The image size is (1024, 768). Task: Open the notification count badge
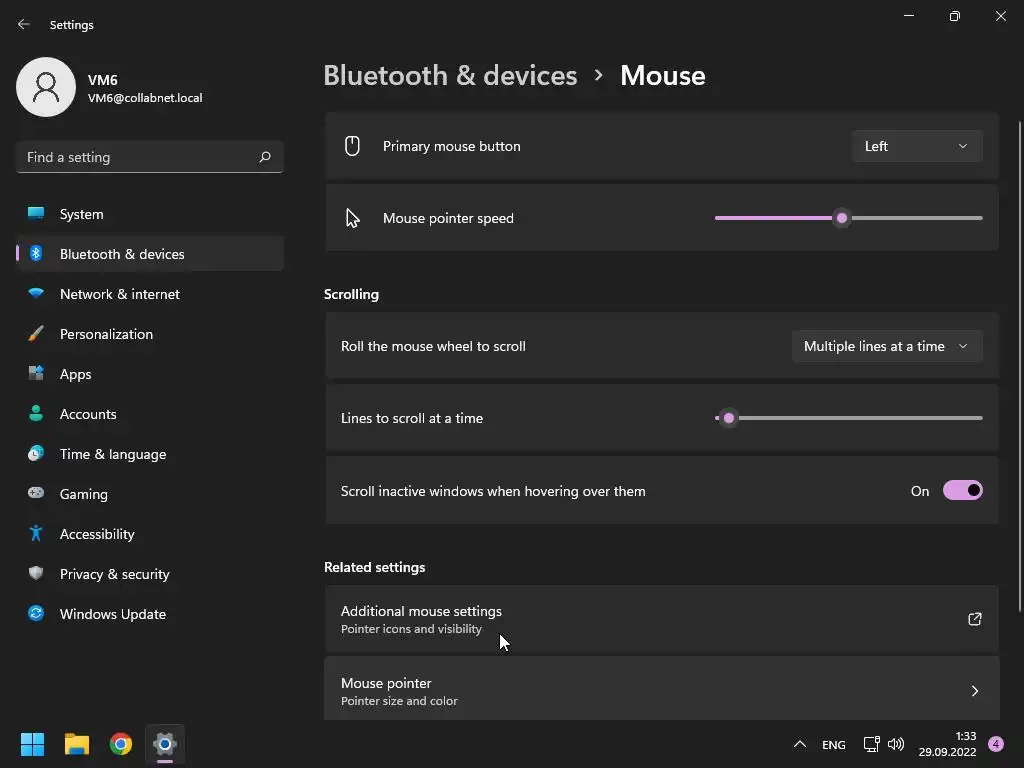(995, 744)
